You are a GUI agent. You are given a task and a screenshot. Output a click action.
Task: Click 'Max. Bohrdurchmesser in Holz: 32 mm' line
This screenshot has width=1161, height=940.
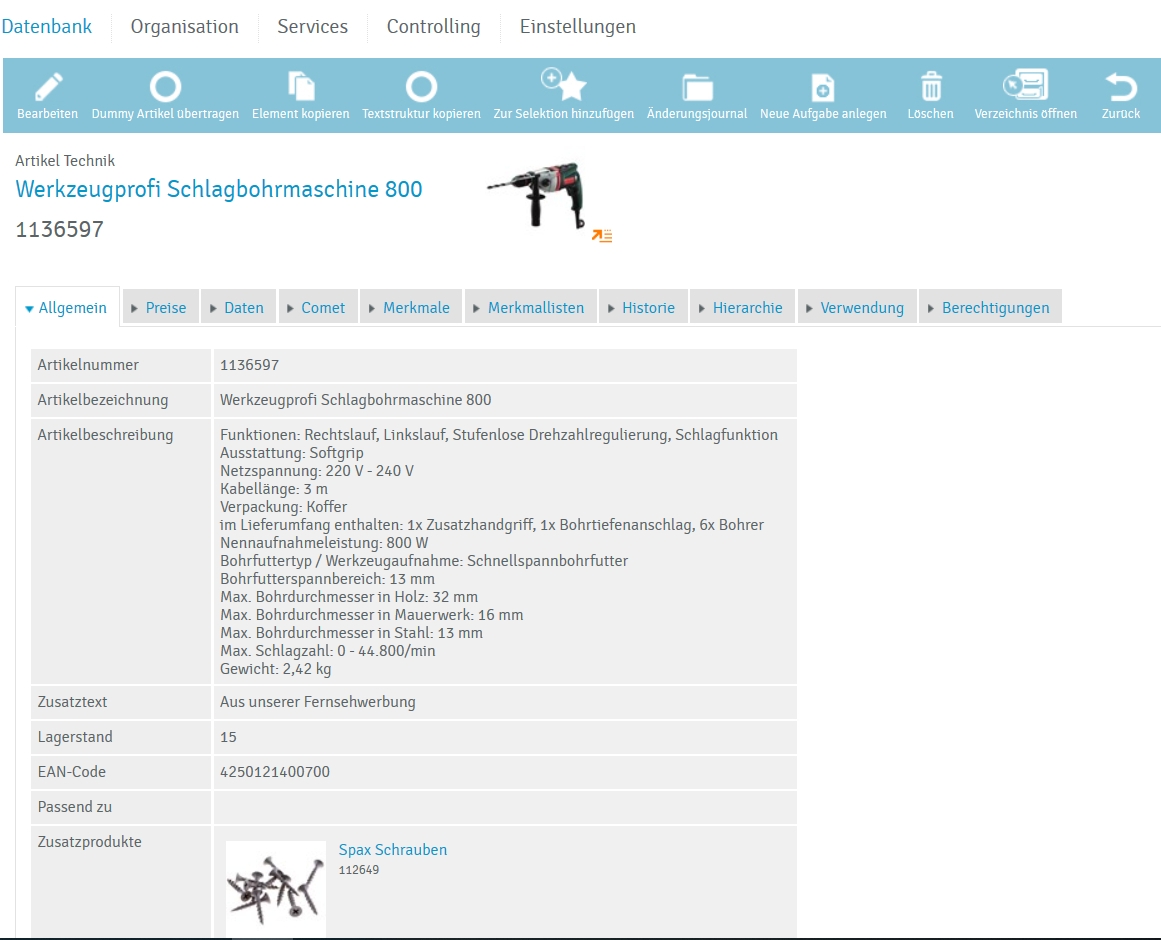click(x=349, y=597)
